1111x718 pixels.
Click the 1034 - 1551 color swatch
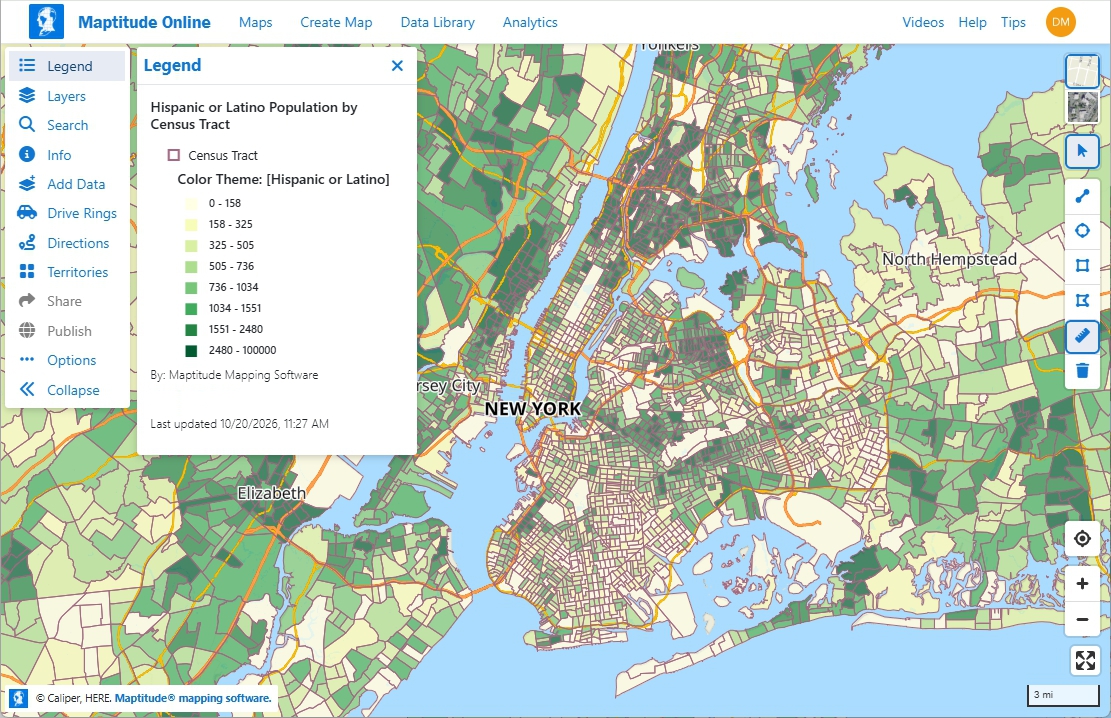click(x=191, y=309)
